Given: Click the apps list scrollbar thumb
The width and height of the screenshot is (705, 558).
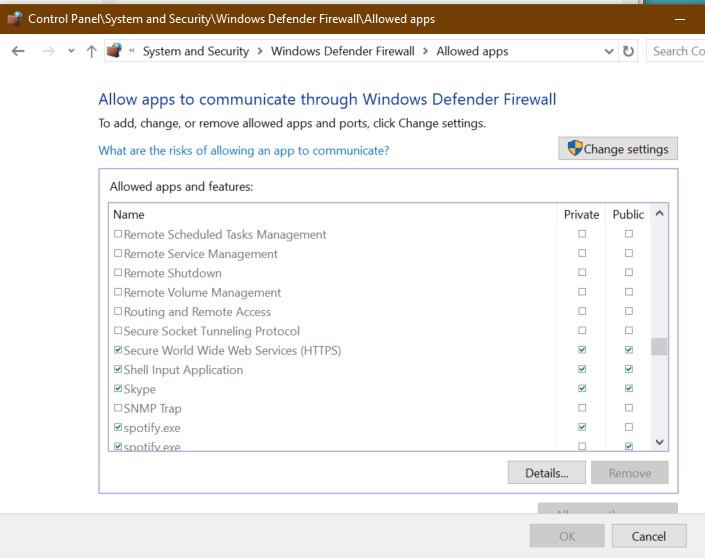Looking at the screenshot, I should pos(659,347).
